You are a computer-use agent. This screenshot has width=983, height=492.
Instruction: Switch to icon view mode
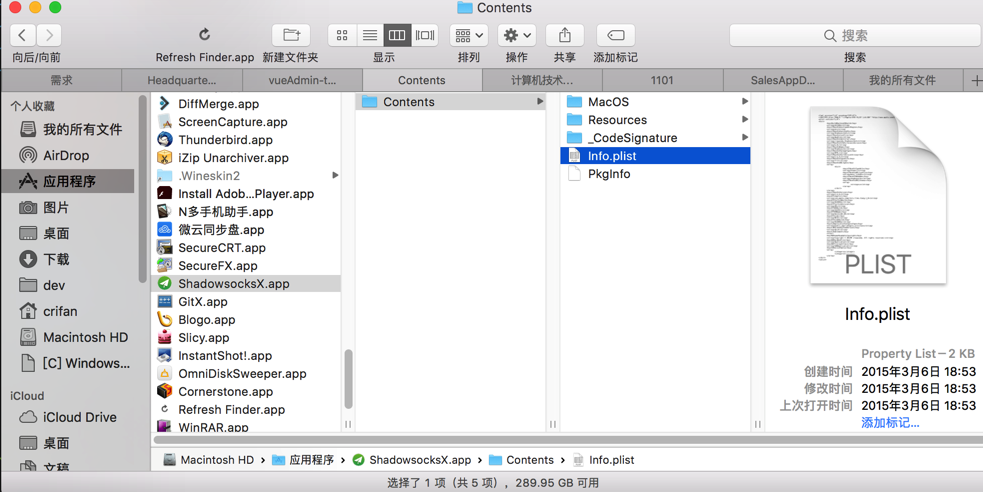click(x=342, y=35)
